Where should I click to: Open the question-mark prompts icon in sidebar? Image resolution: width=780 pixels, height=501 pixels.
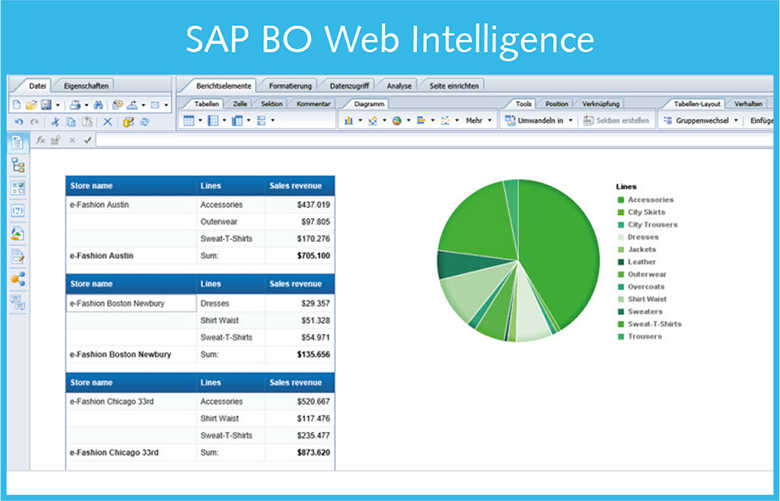click(17, 210)
